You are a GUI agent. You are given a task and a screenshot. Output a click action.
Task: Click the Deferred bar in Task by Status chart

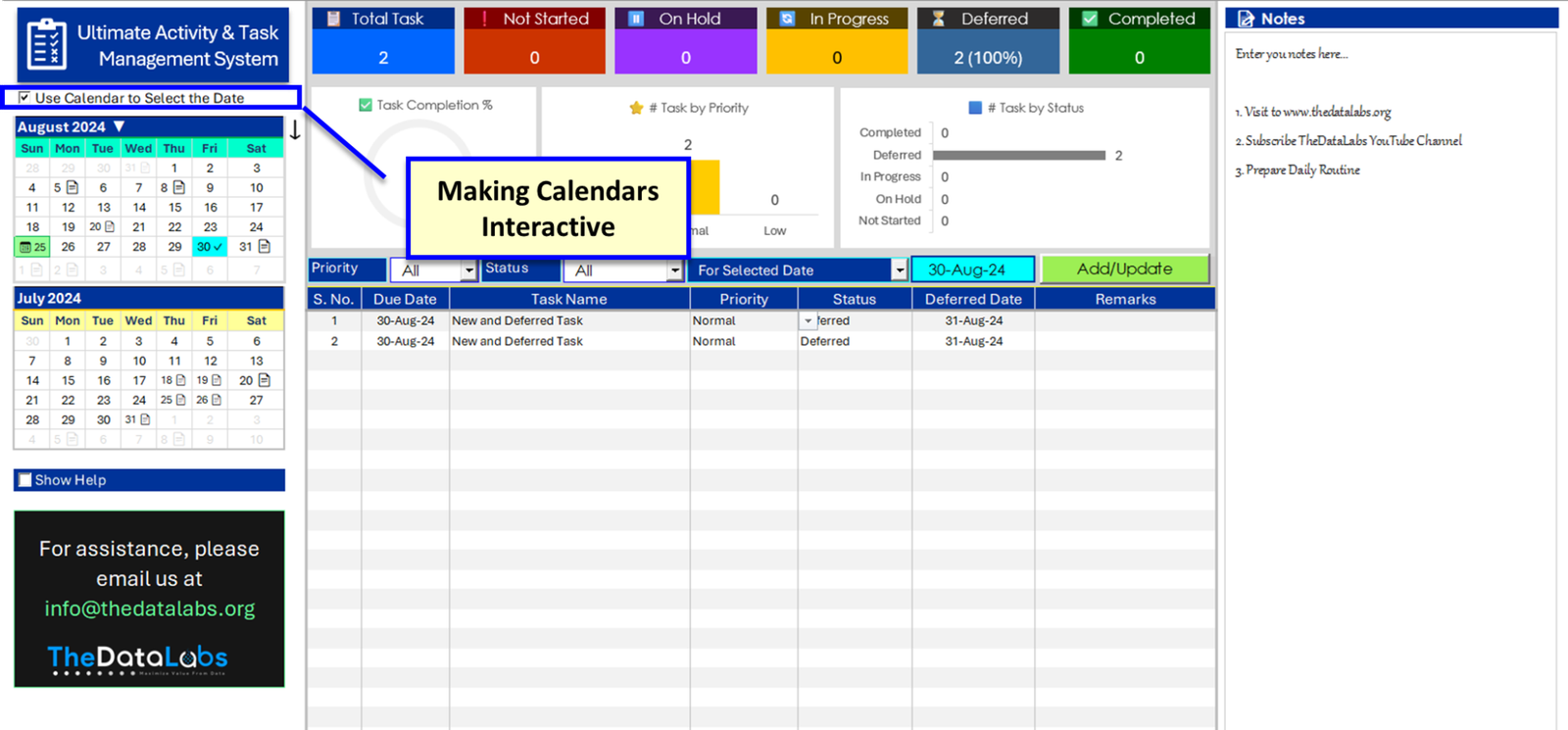click(1019, 155)
